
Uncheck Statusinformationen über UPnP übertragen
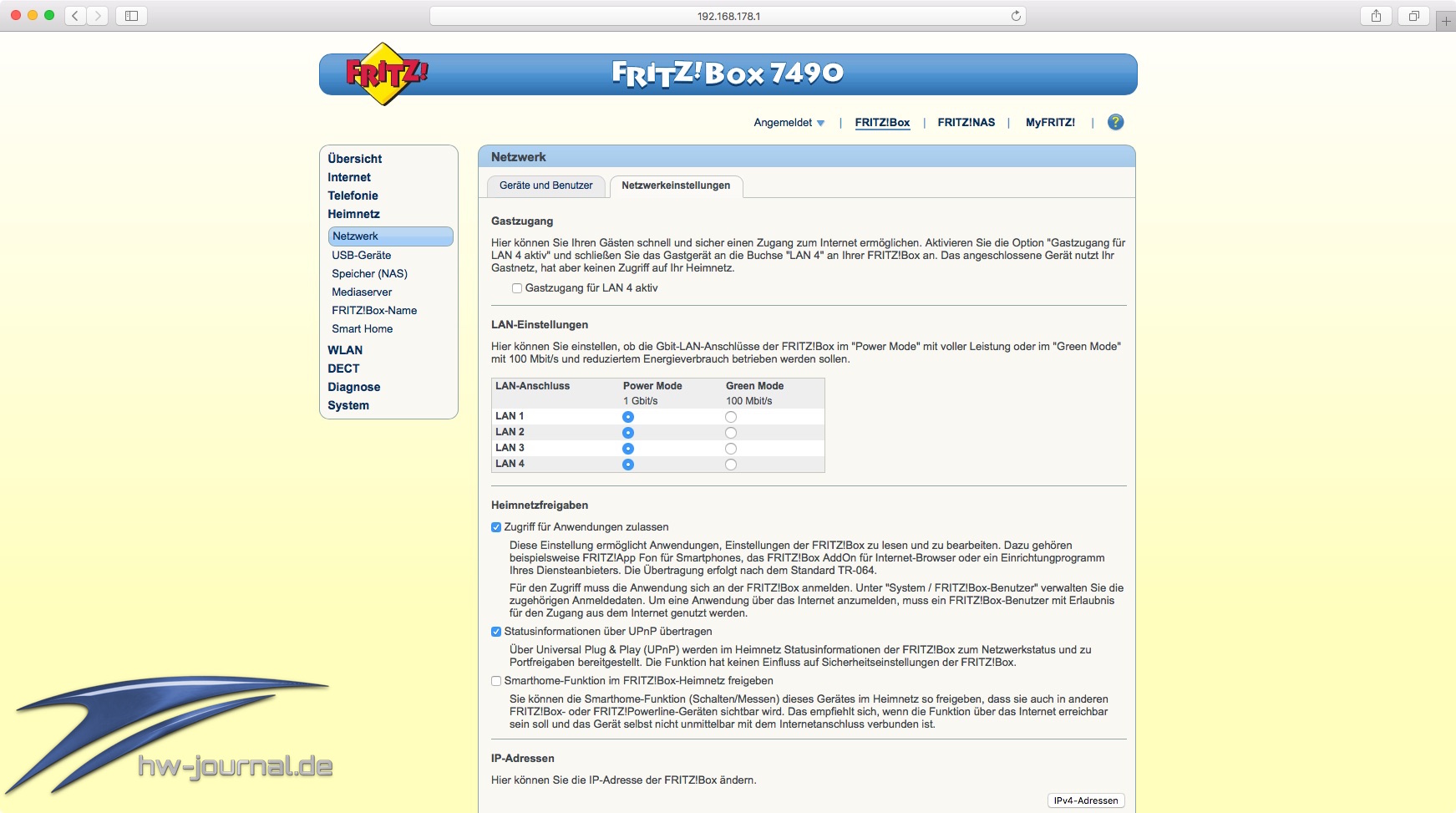point(496,632)
